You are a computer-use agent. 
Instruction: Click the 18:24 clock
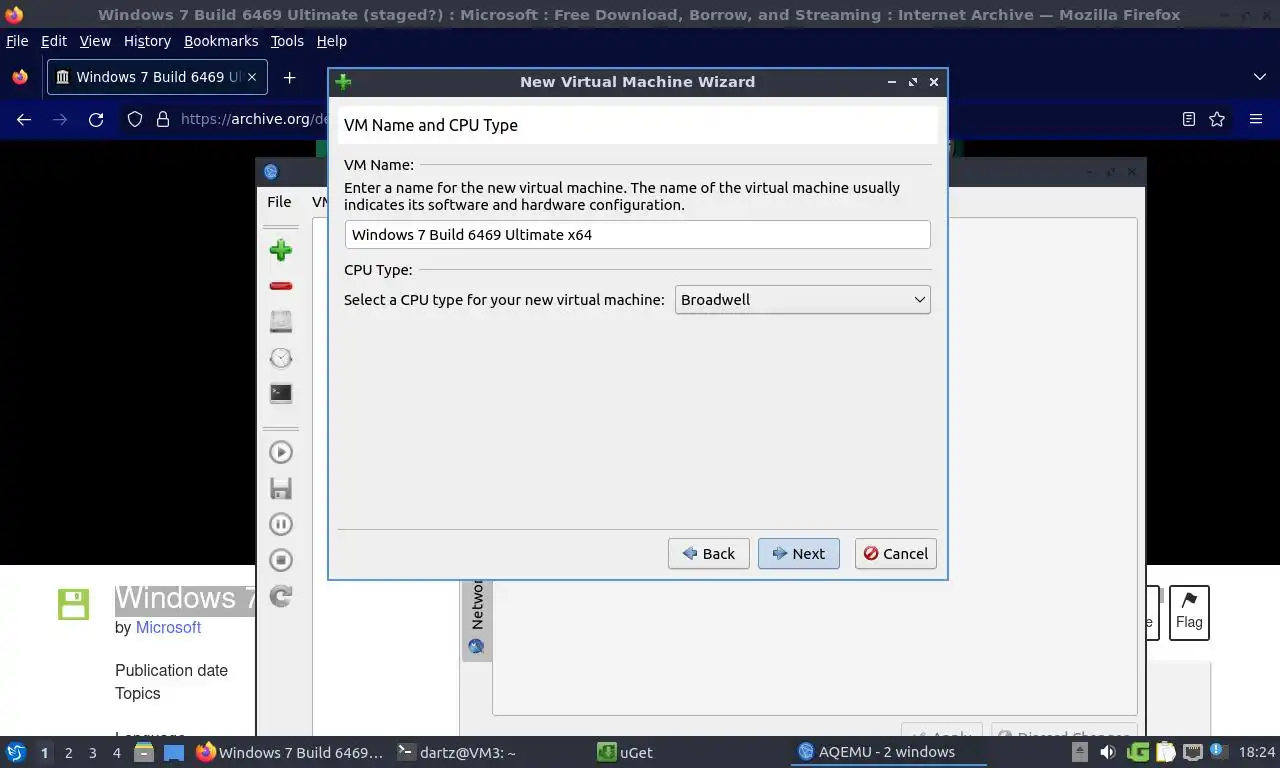tap(1257, 752)
